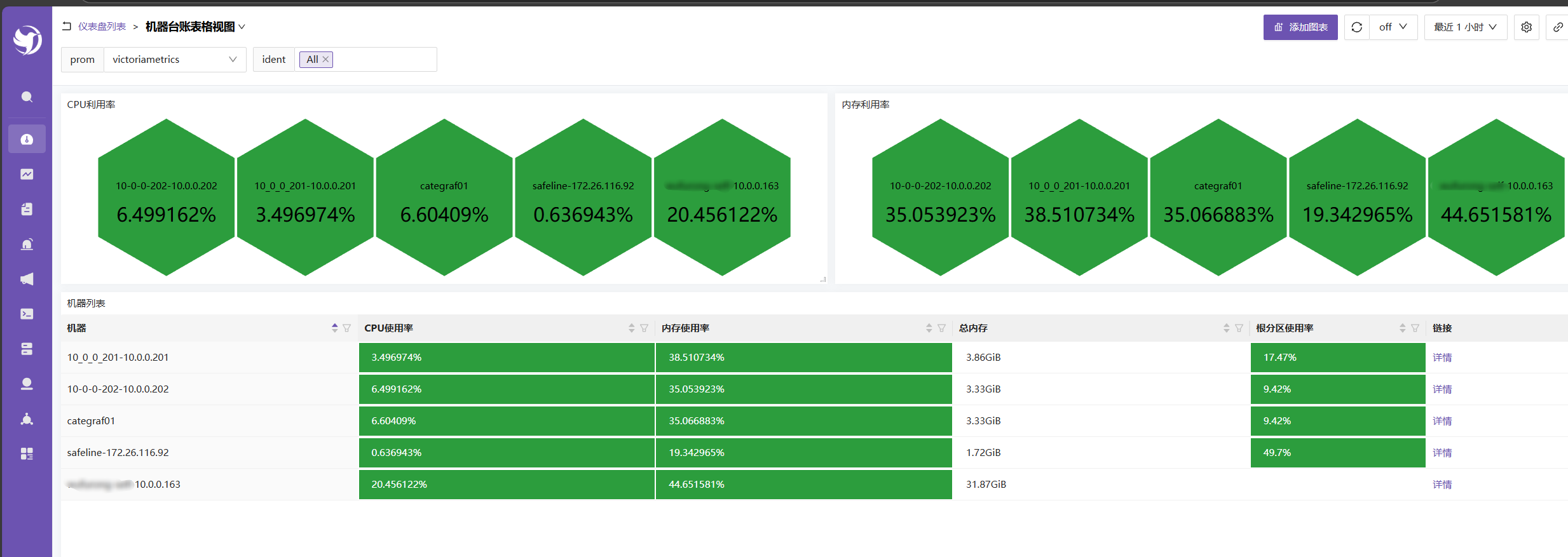Open dashboard settings with the gear icon
The image size is (1568, 557).
tap(1526, 27)
